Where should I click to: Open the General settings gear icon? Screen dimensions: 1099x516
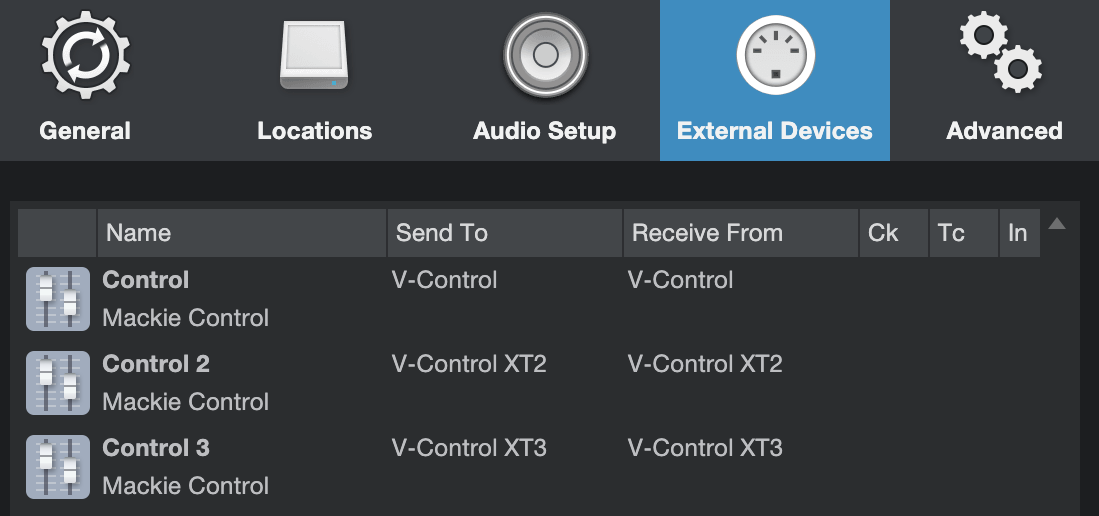85,55
